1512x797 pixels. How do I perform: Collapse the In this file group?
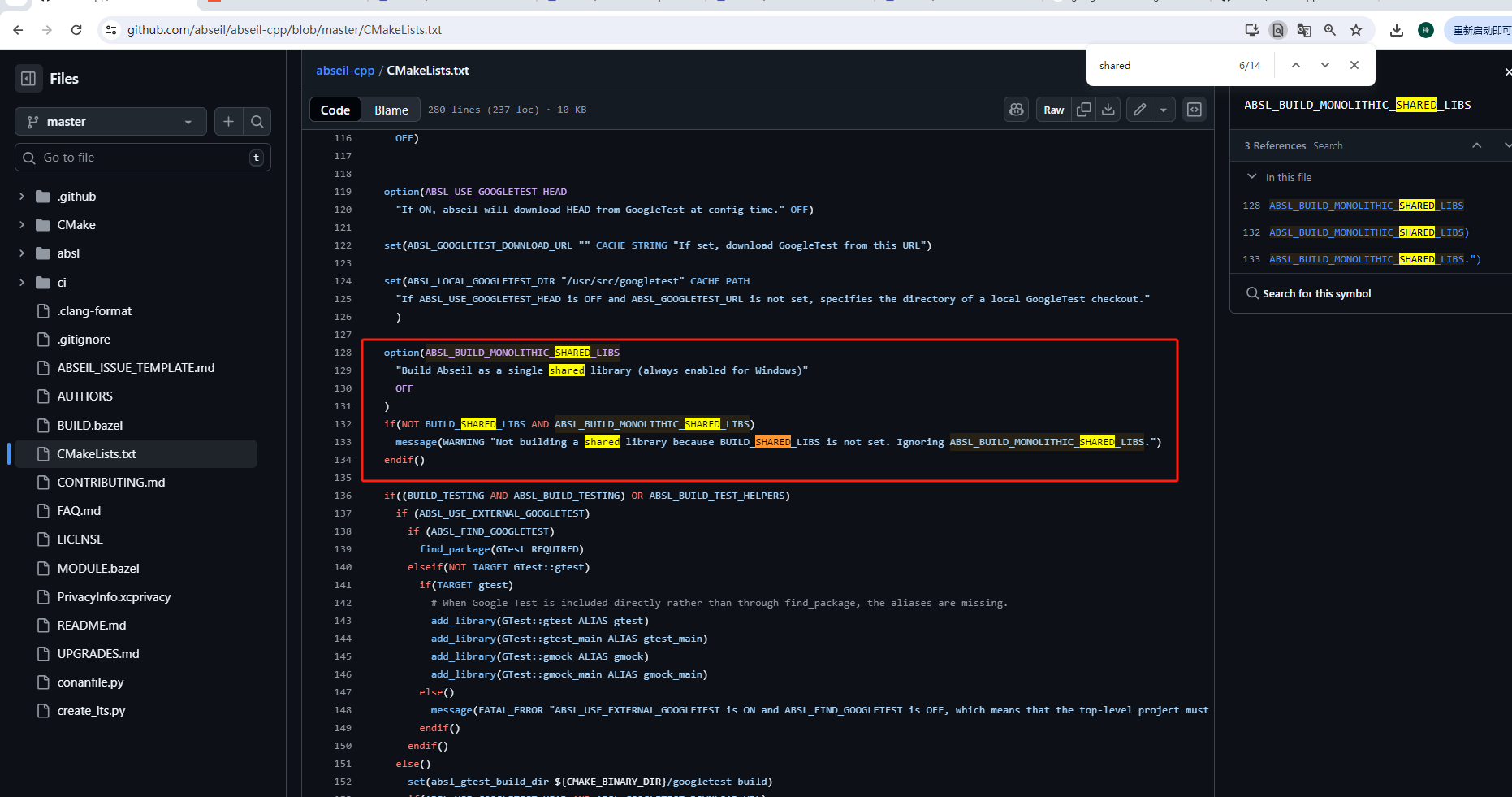click(1252, 176)
